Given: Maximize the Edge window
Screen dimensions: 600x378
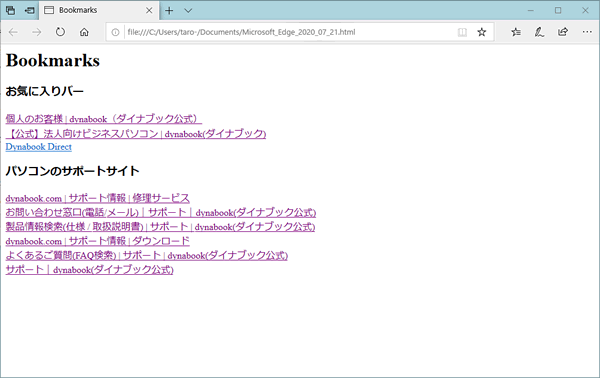Looking at the screenshot, I should (558, 10).
